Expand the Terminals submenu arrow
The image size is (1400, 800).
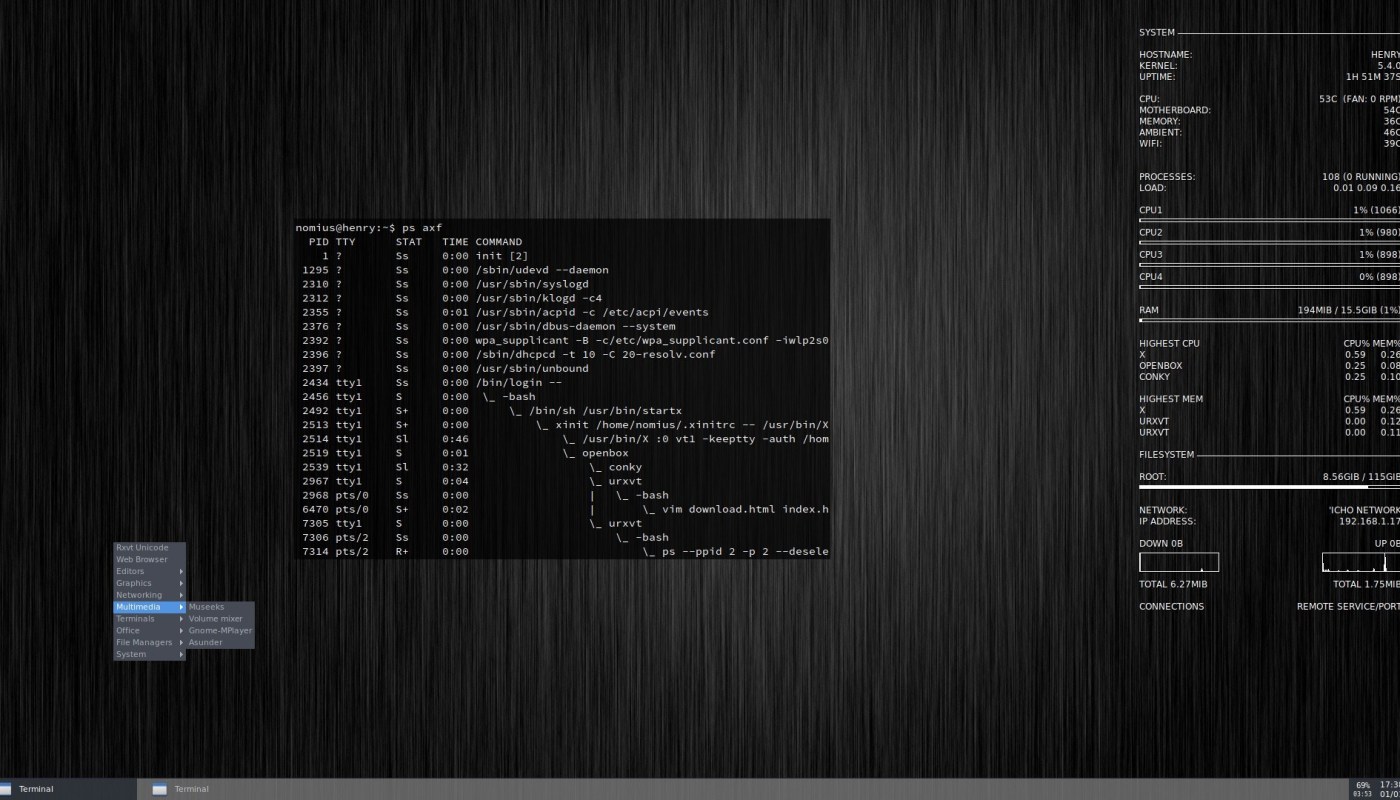coord(181,619)
